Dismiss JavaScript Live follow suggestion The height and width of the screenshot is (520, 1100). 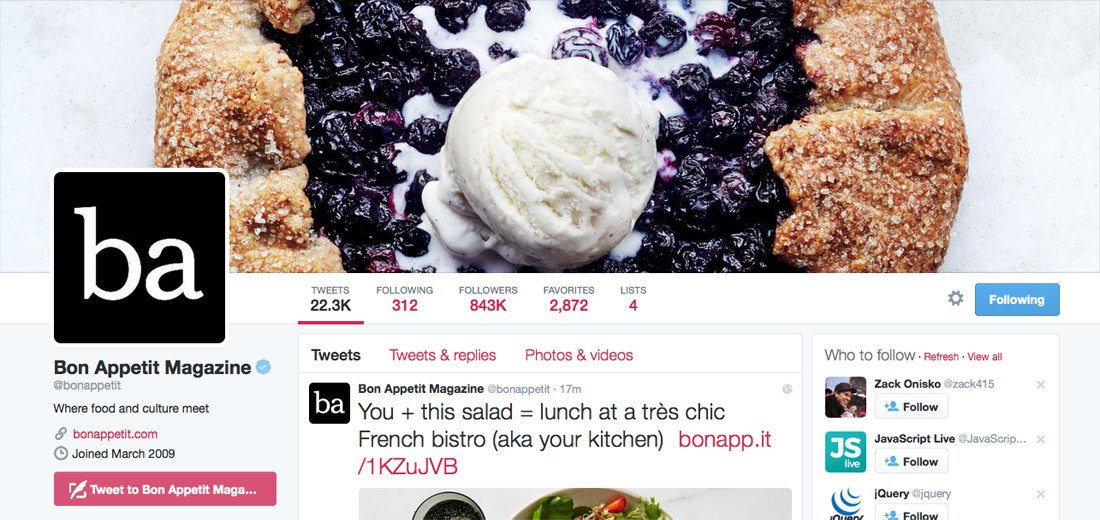point(1040,439)
